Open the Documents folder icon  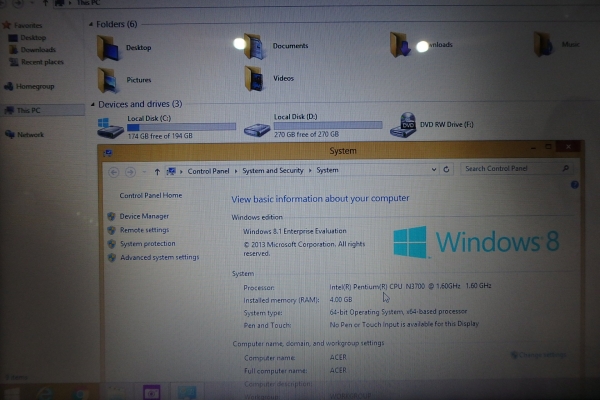255,46
